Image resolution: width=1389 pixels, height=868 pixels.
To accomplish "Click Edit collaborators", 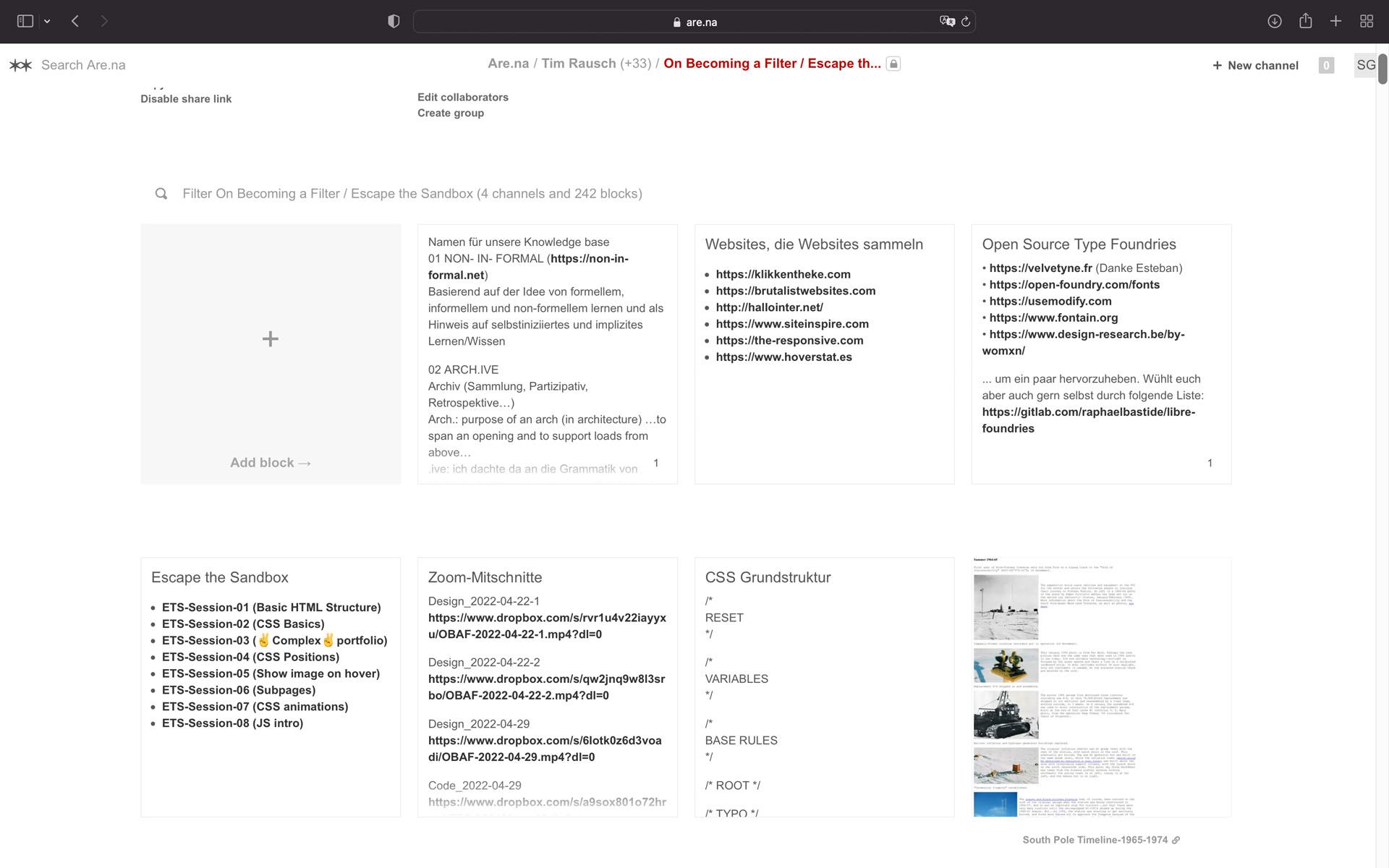I will (x=463, y=97).
